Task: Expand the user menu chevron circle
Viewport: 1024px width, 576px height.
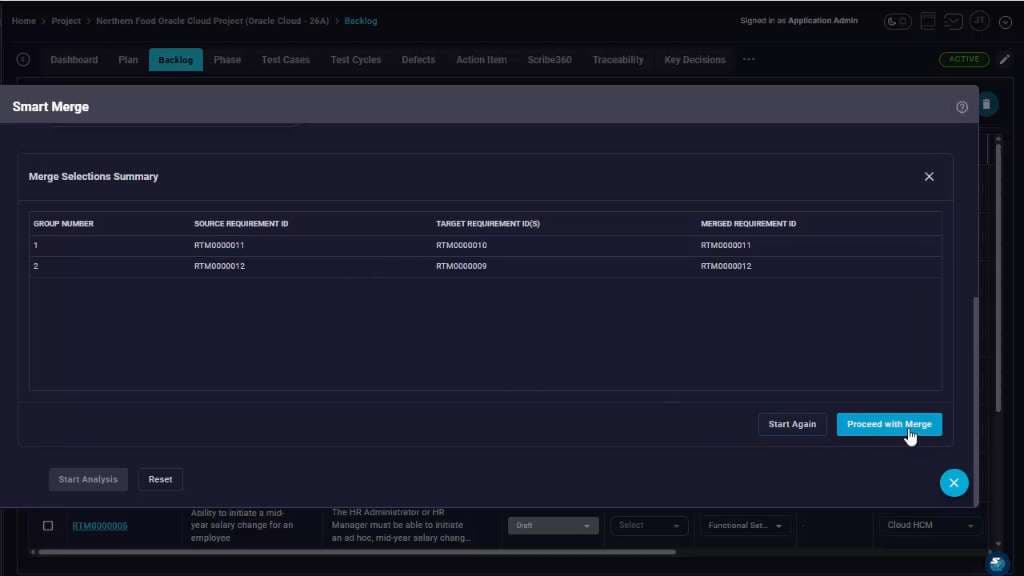Action: (1005, 22)
